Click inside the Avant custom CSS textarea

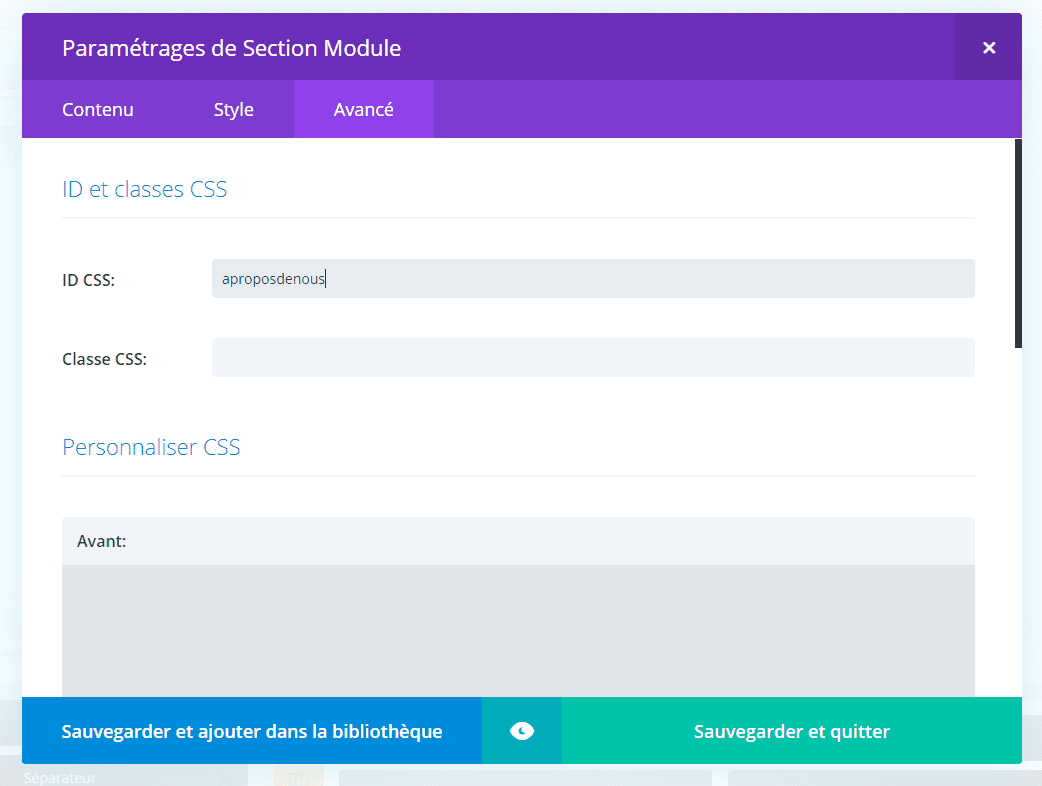517,630
